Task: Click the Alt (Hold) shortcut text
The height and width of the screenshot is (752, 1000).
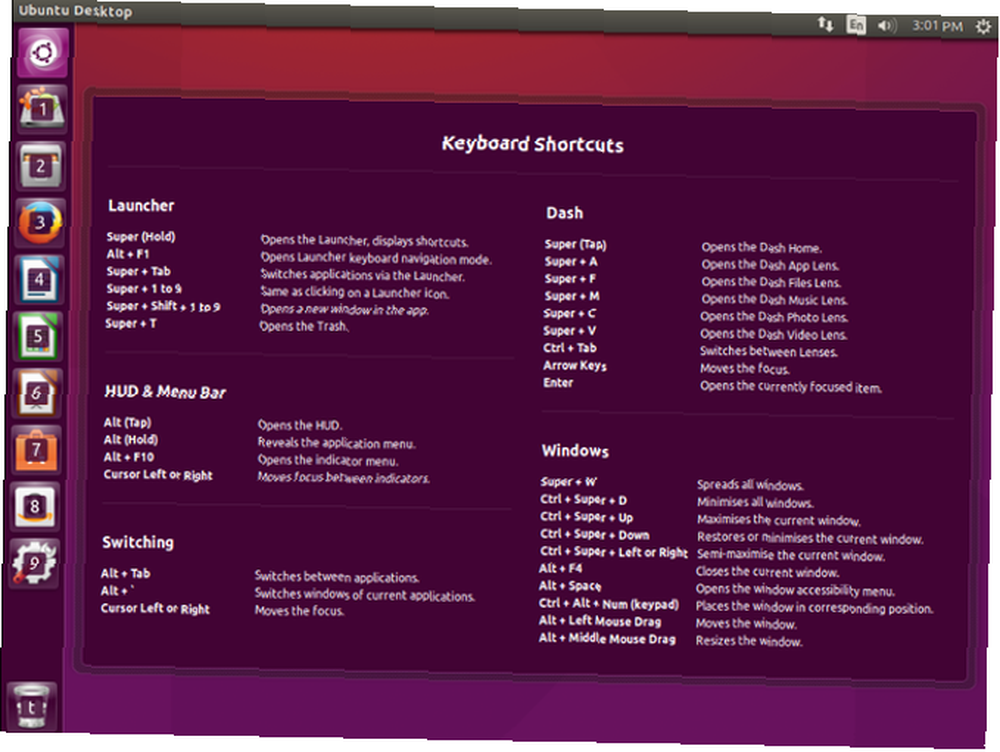Action: [x=131, y=439]
